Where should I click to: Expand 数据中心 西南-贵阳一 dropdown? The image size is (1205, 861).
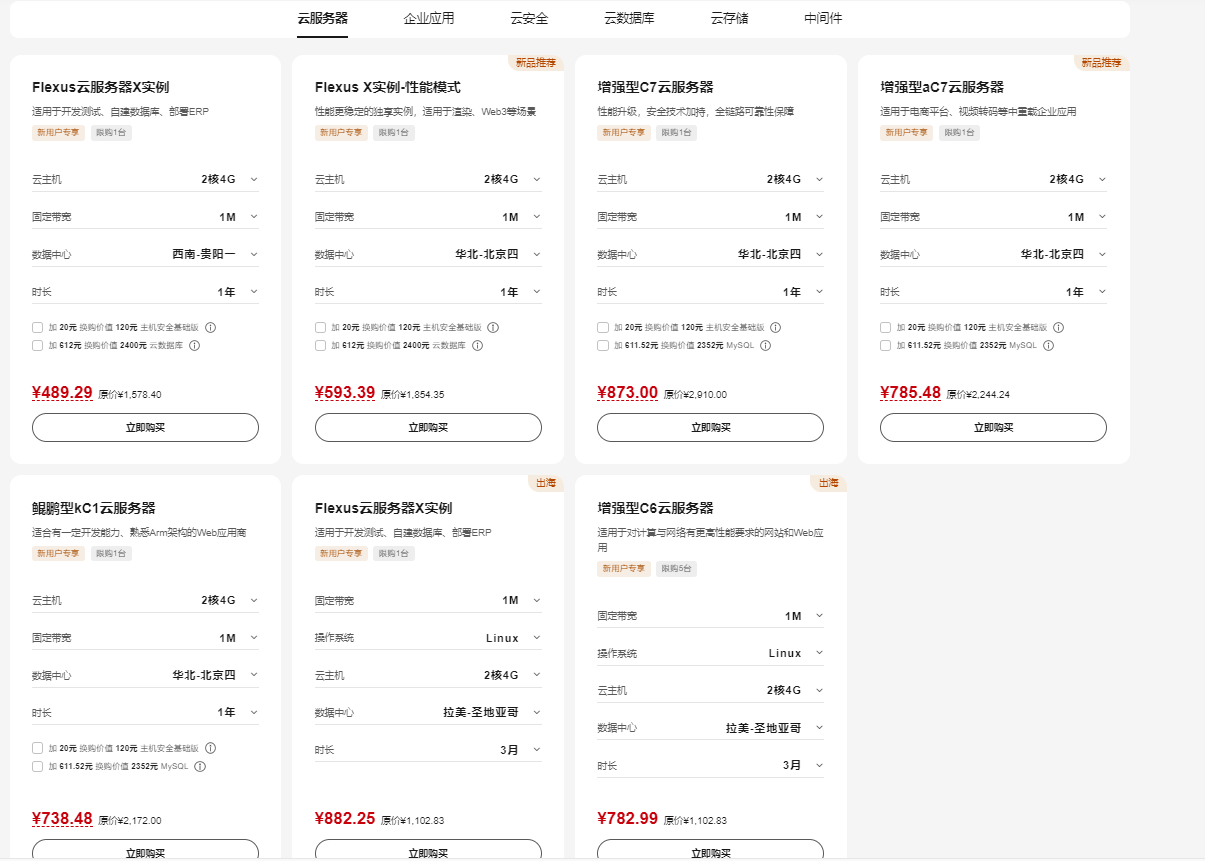click(x=145, y=254)
